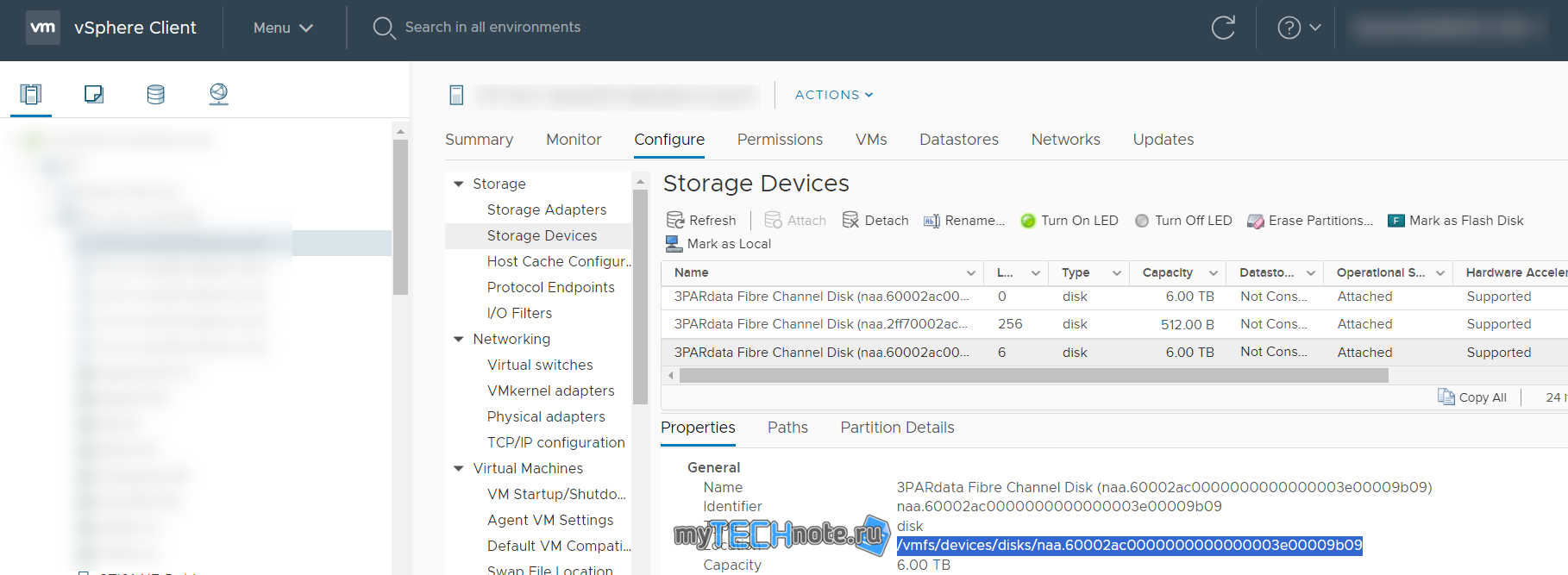Open TCP/IP configuration

[x=555, y=442]
